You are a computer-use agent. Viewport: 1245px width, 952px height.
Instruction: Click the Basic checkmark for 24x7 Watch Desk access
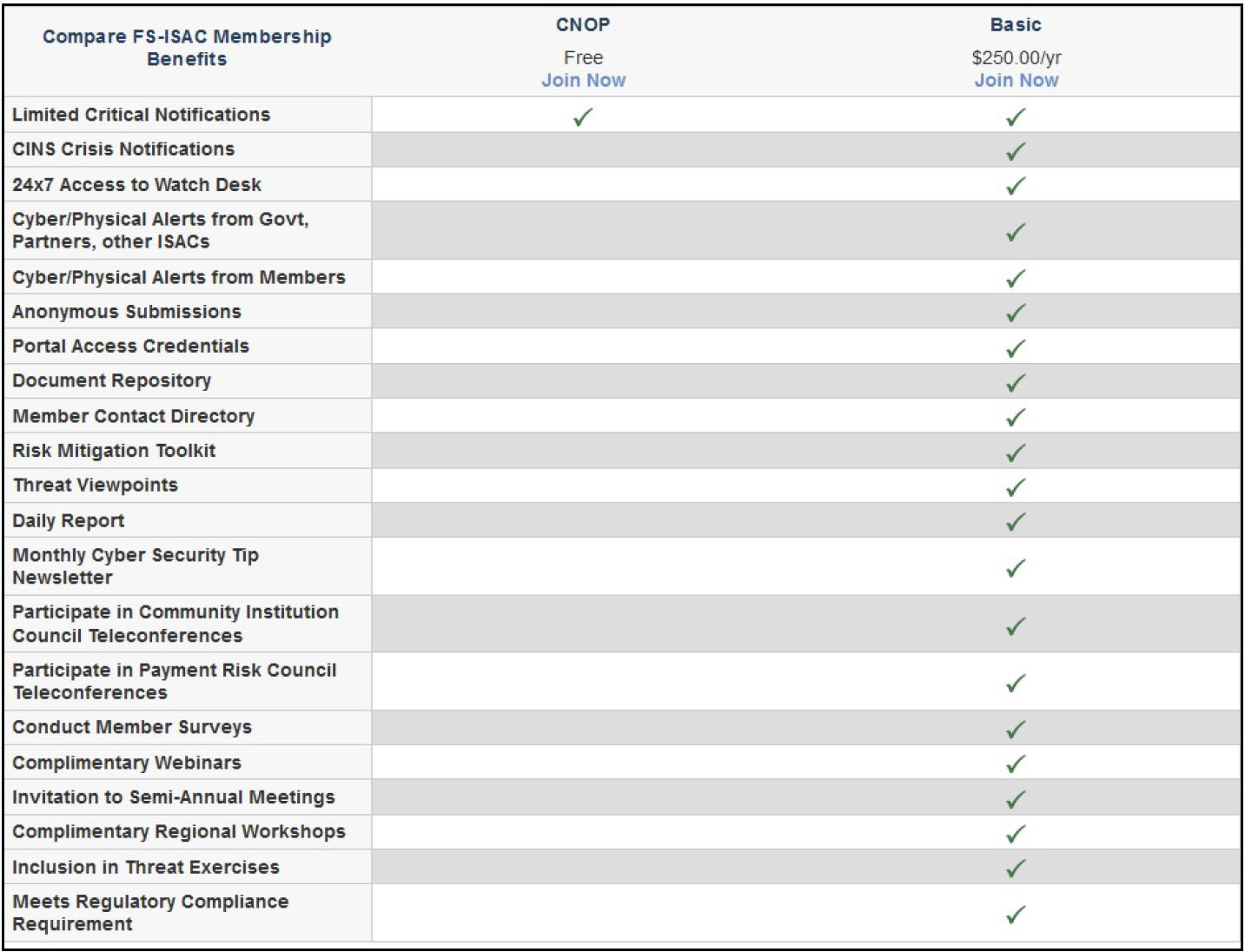pos(1015,186)
